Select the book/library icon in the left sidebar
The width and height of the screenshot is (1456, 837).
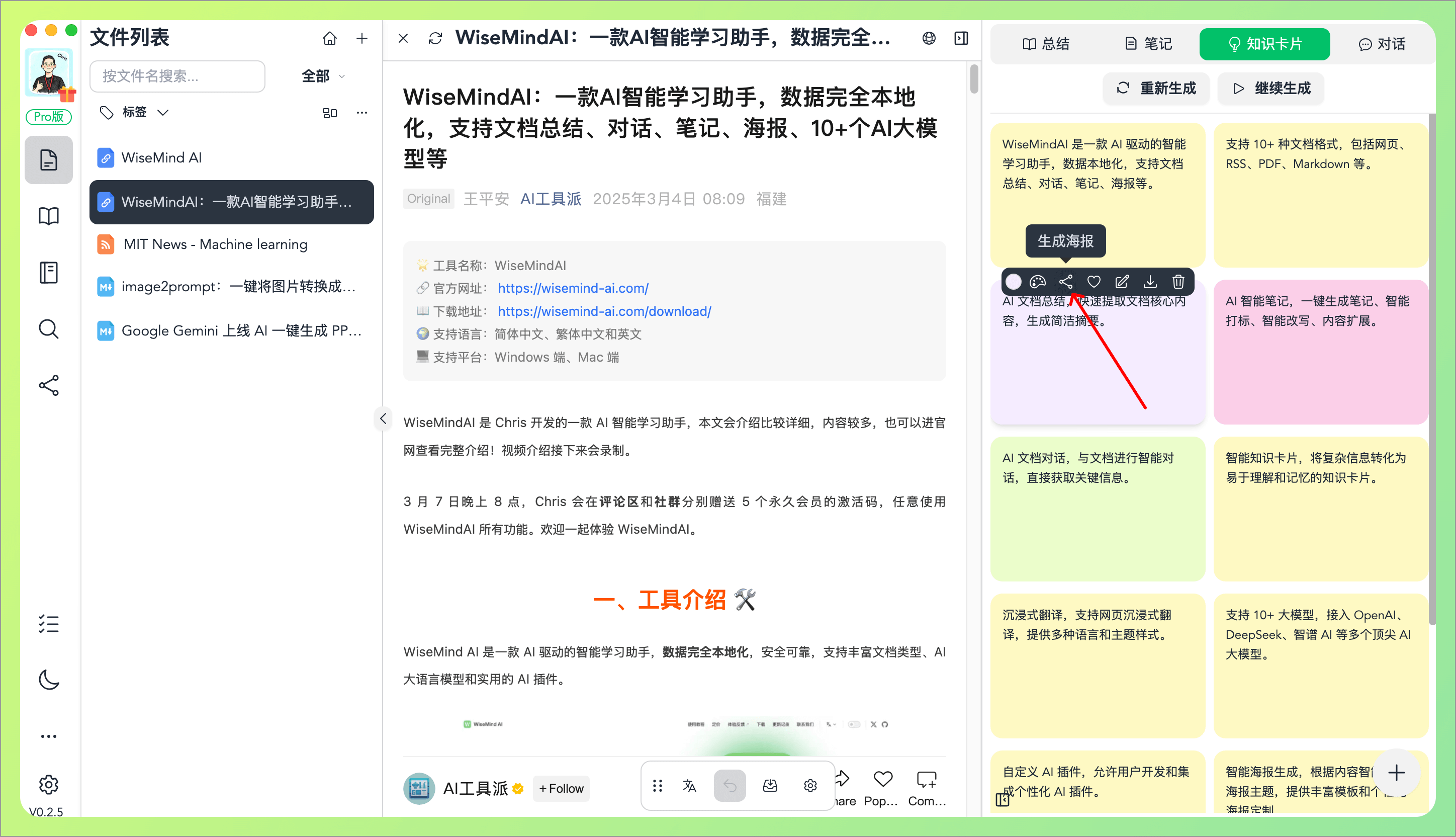coord(48,216)
